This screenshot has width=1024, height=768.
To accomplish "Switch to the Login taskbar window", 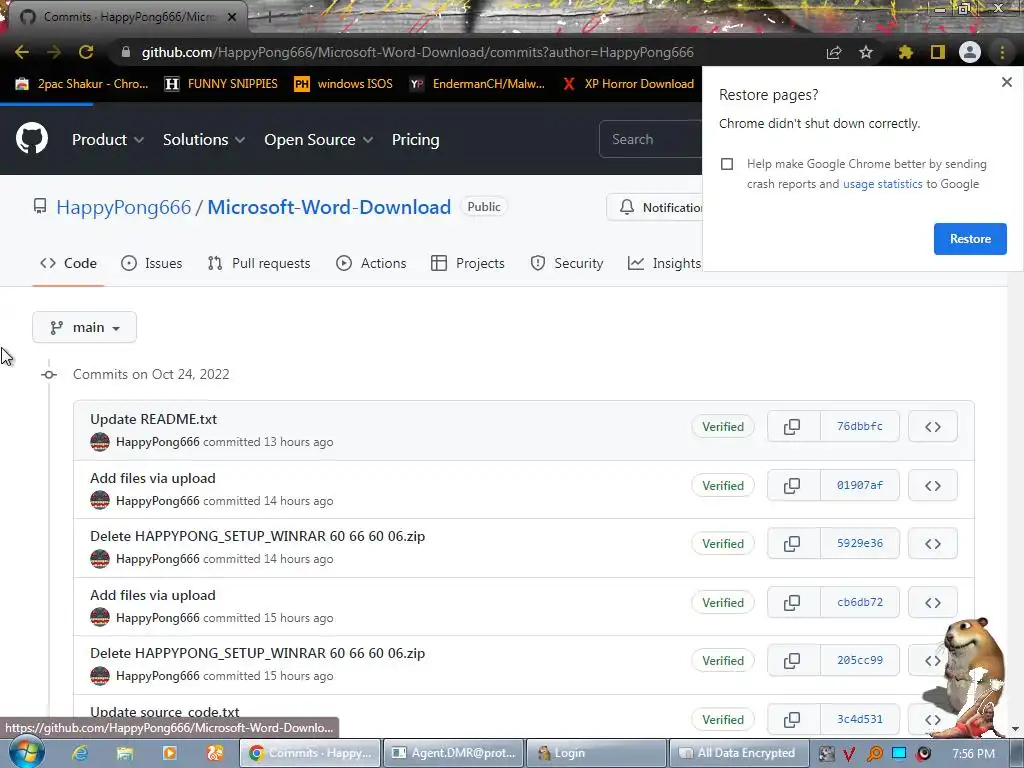I will pos(596,753).
